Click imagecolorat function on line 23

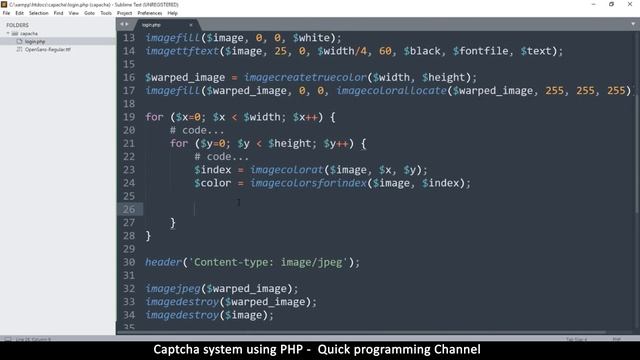287,170
